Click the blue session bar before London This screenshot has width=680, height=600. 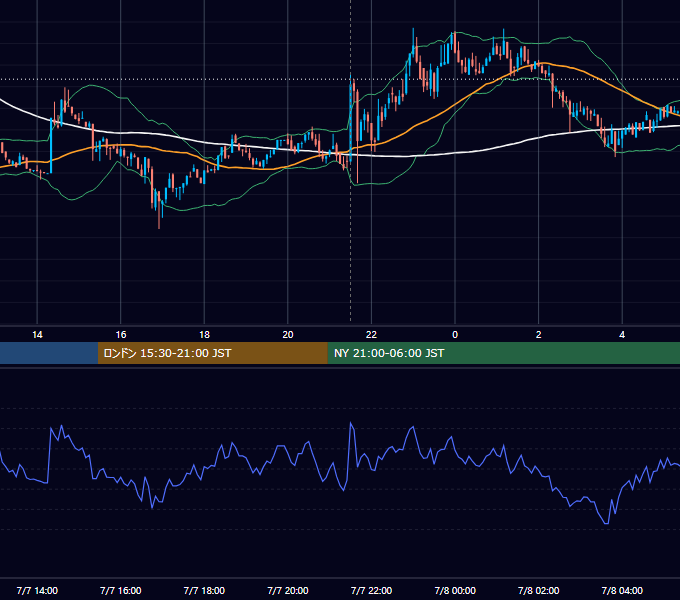[x=49, y=353]
